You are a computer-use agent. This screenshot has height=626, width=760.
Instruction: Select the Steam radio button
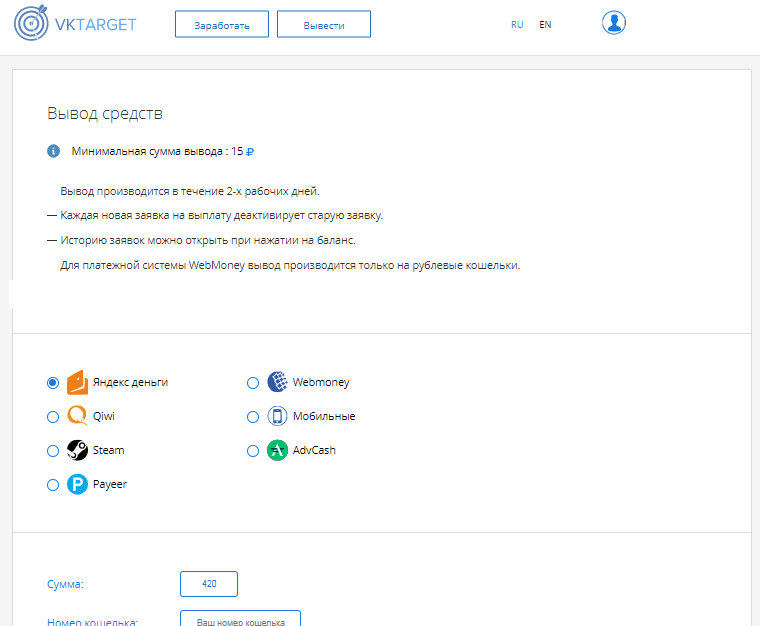(x=53, y=451)
